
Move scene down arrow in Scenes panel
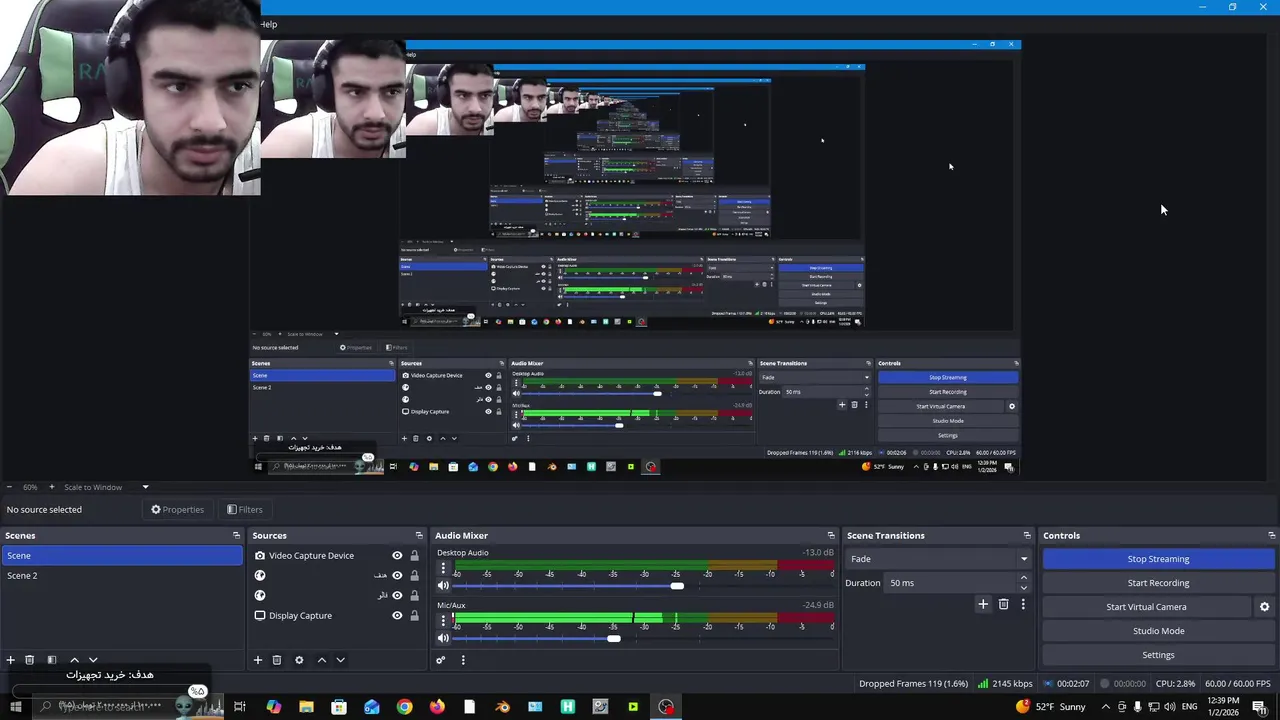(x=93, y=660)
